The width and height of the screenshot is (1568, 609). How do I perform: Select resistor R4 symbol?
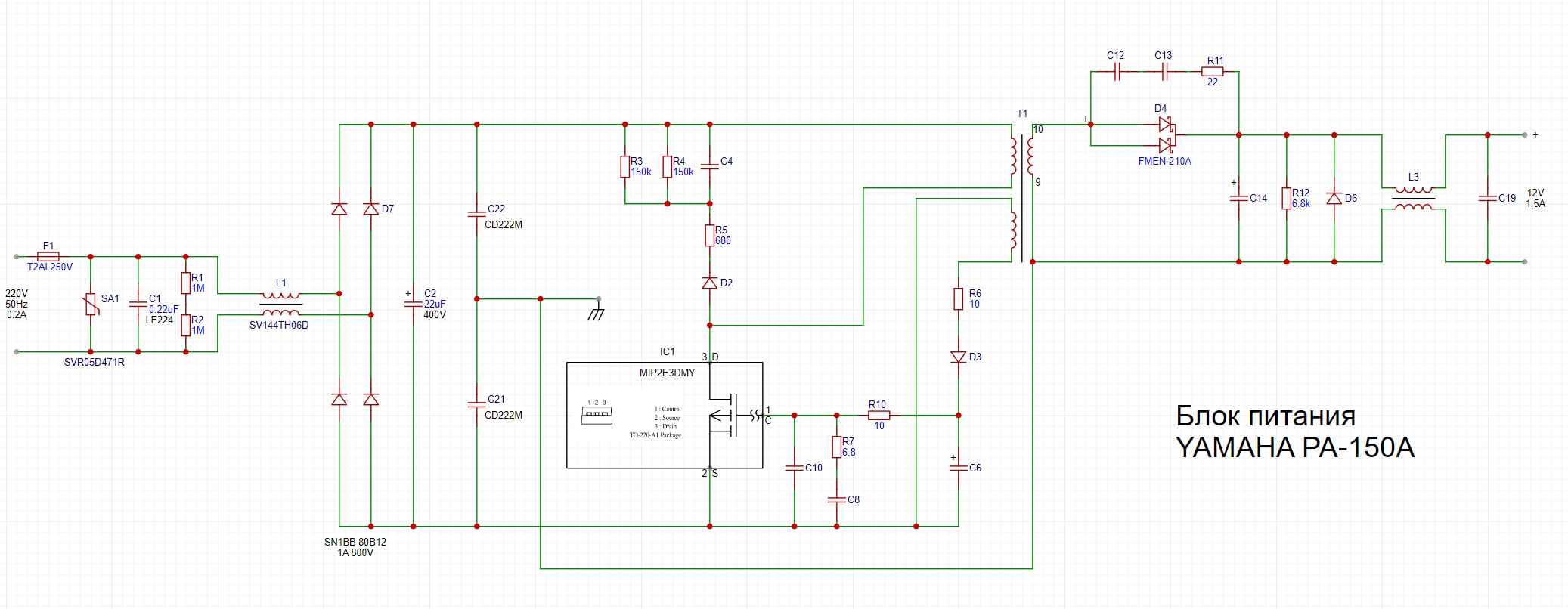pos(668,166)
